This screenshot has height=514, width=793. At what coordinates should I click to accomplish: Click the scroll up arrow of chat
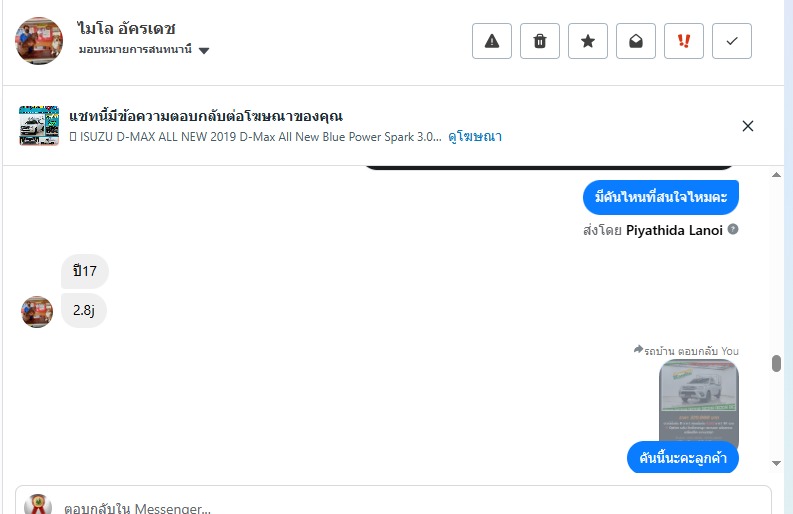click(x=776, y=176)
